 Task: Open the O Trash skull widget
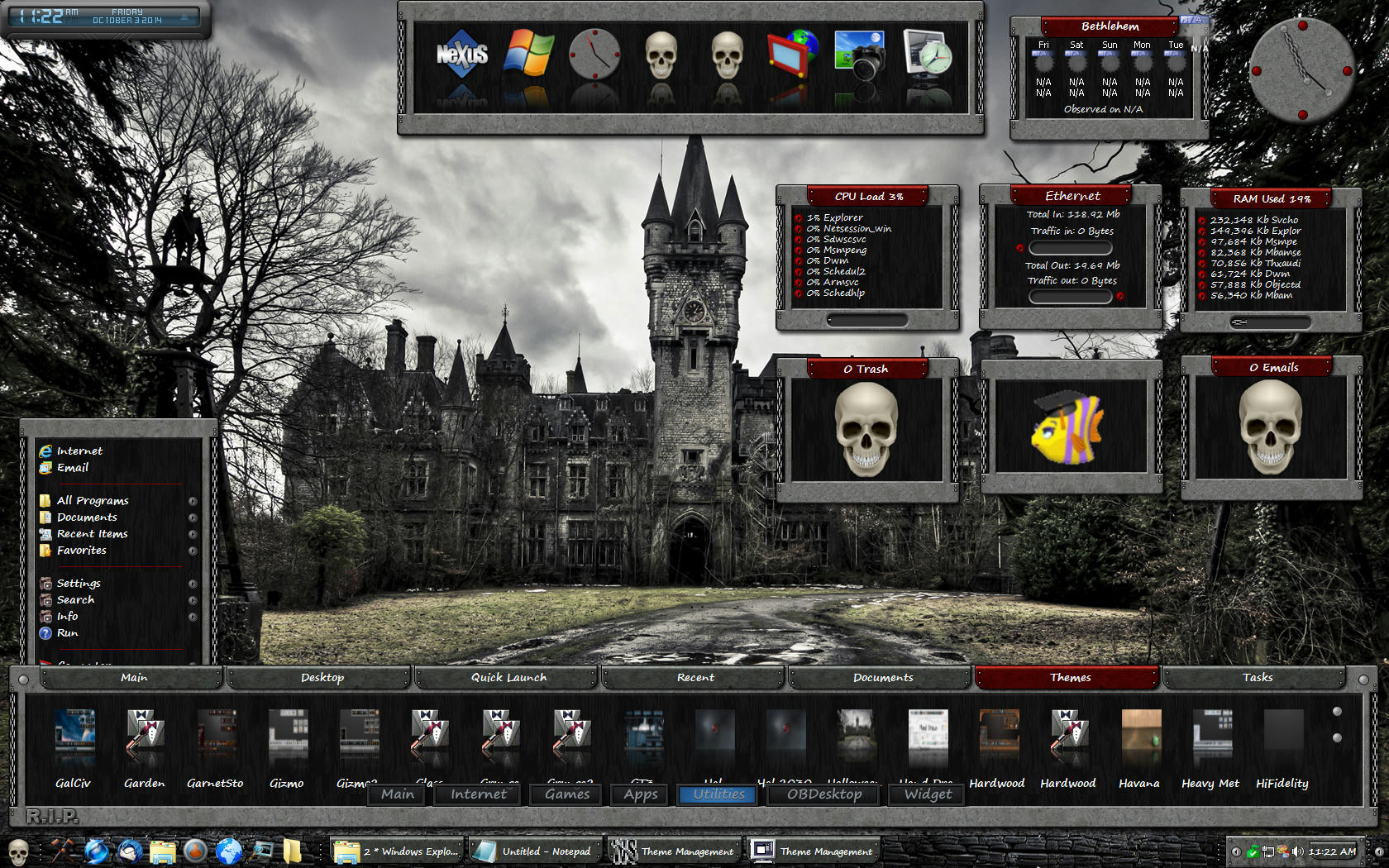coord(866,429)
